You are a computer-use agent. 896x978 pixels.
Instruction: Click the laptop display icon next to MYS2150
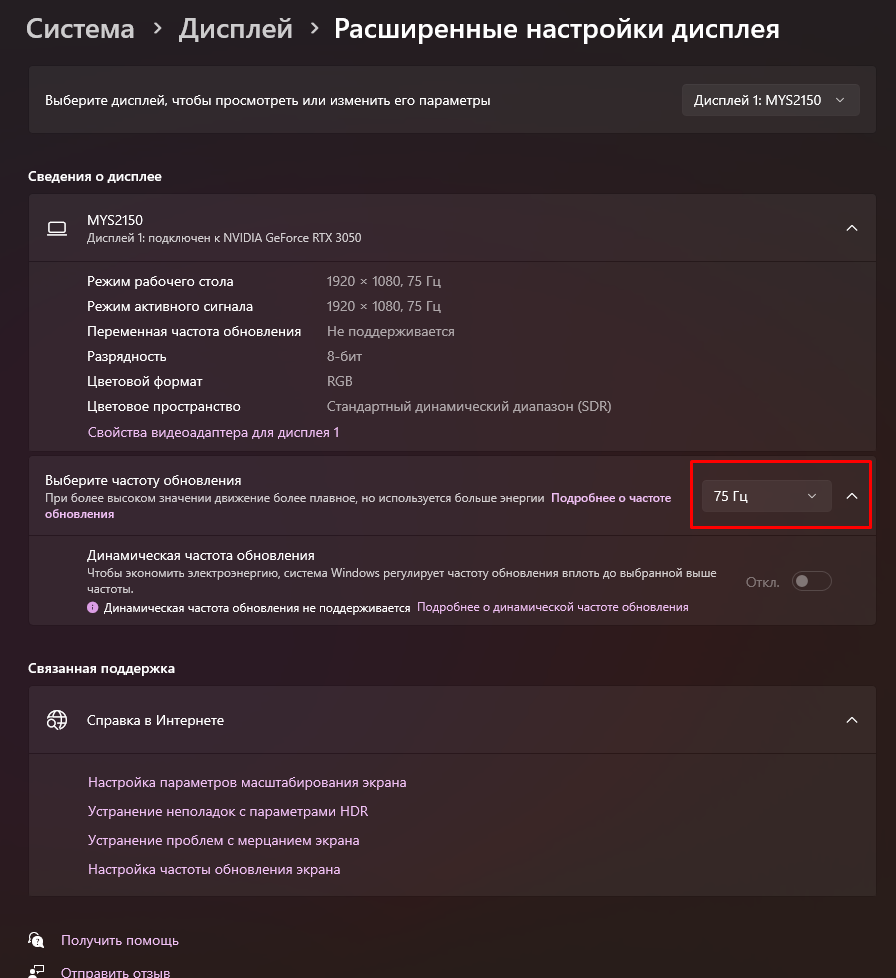point(57,229)
